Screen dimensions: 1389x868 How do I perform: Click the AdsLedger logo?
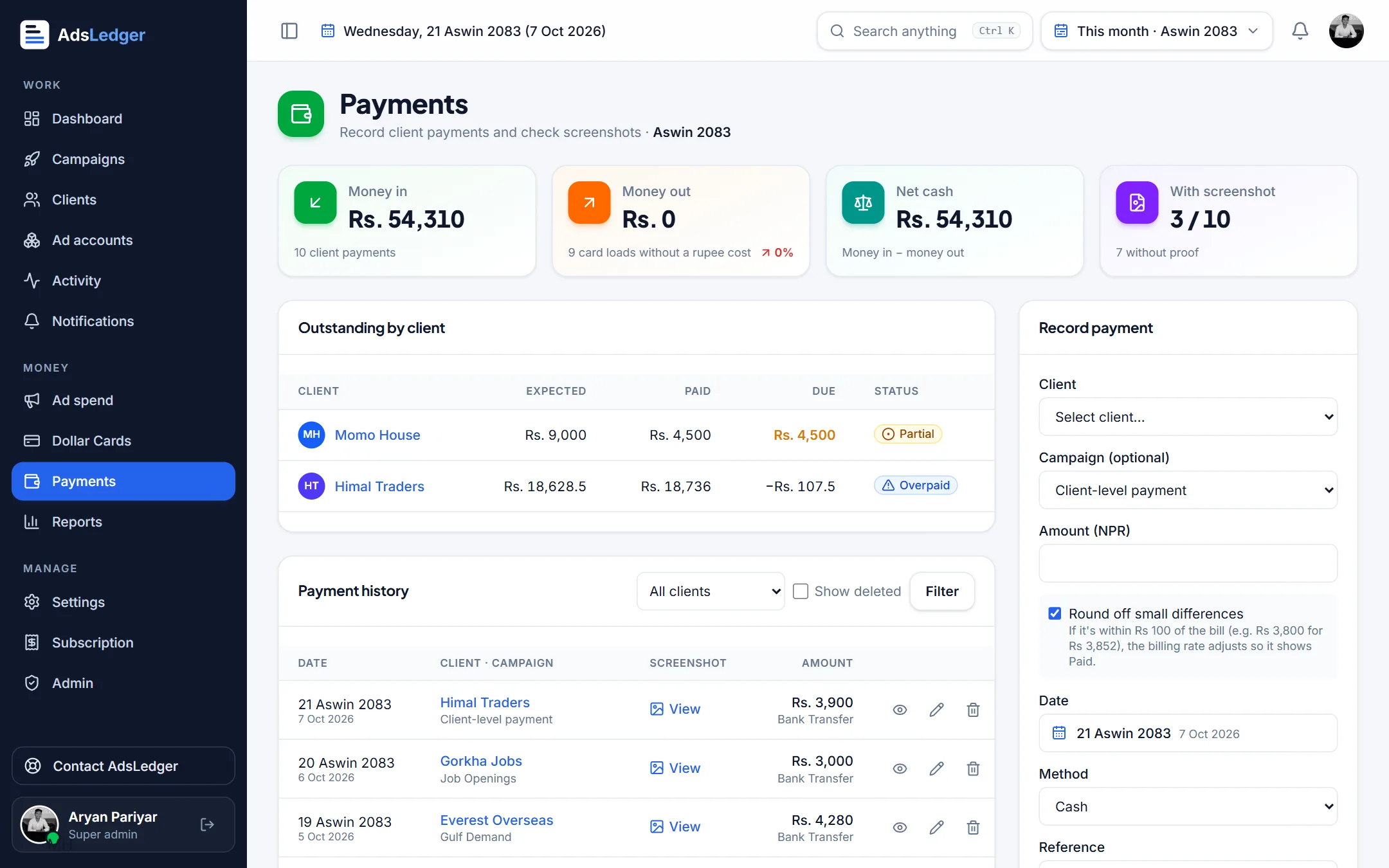pyautogui.click(x=83, y=35)
